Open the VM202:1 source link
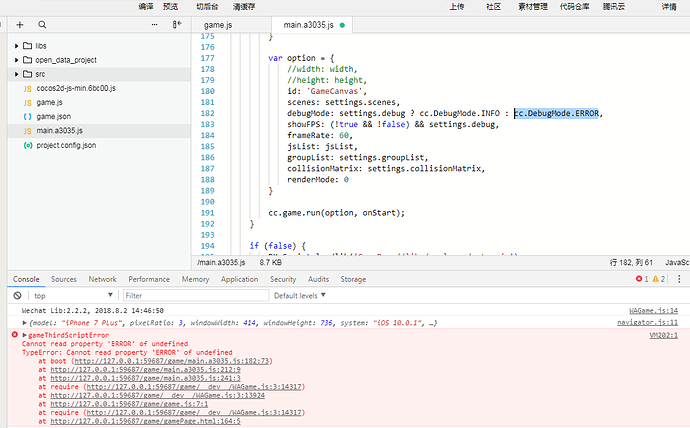This screenshot has height=428, width=690. click(x=664, y=335)
